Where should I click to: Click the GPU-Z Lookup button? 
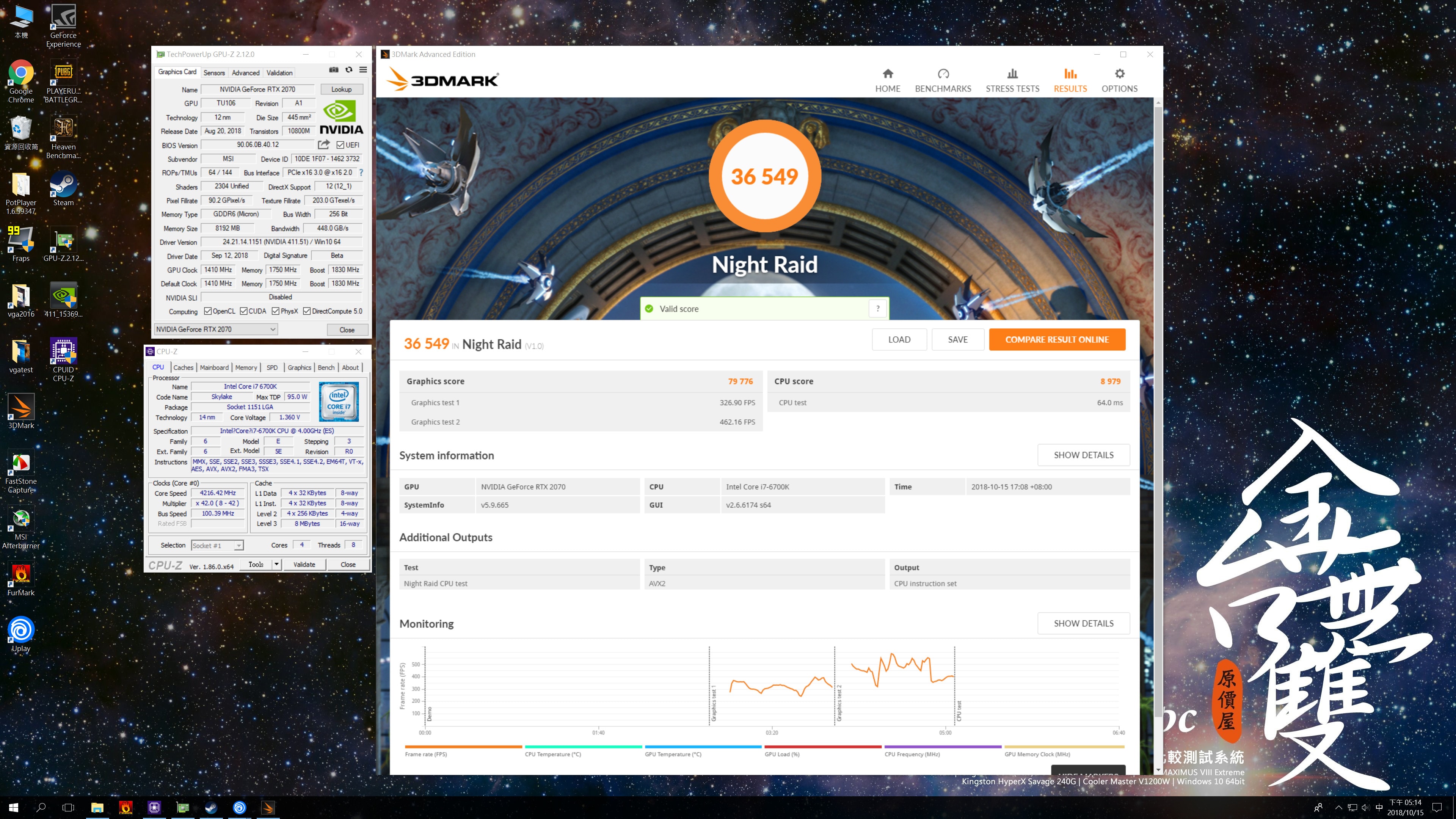tap(341, 89)
